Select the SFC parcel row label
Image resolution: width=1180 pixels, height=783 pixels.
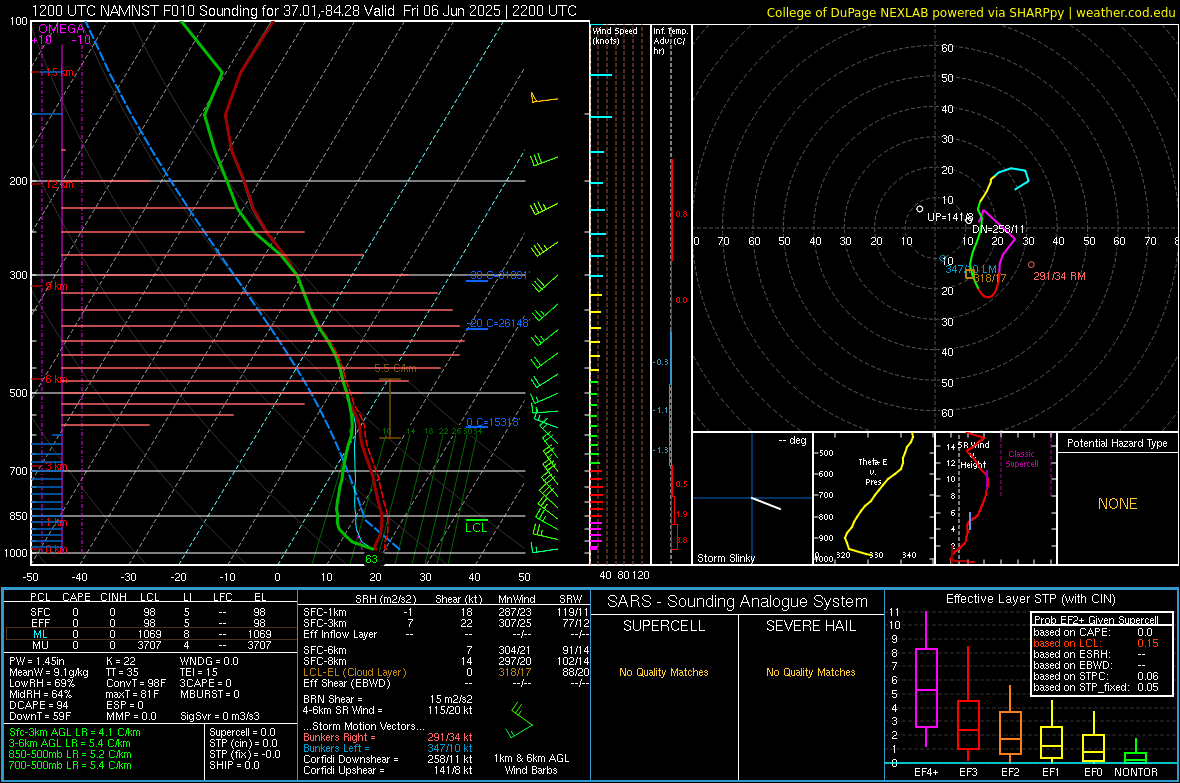click(x=40, y=612)
